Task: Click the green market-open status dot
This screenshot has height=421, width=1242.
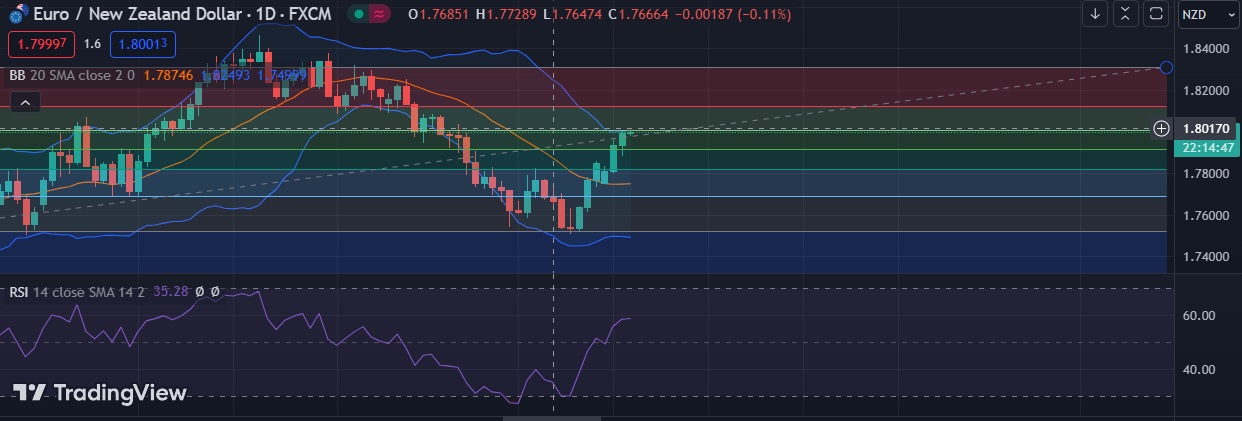Action: [x=357, y=15]
